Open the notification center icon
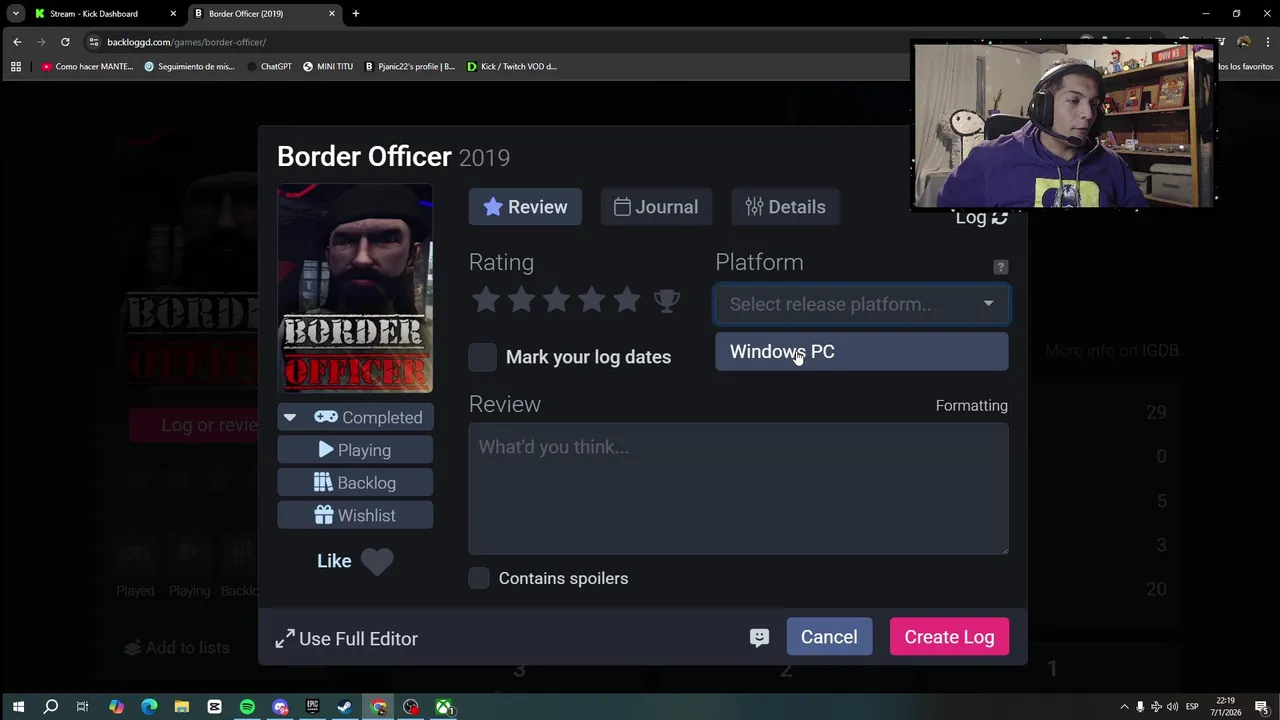1280x720 pixels. [1262, 707]
